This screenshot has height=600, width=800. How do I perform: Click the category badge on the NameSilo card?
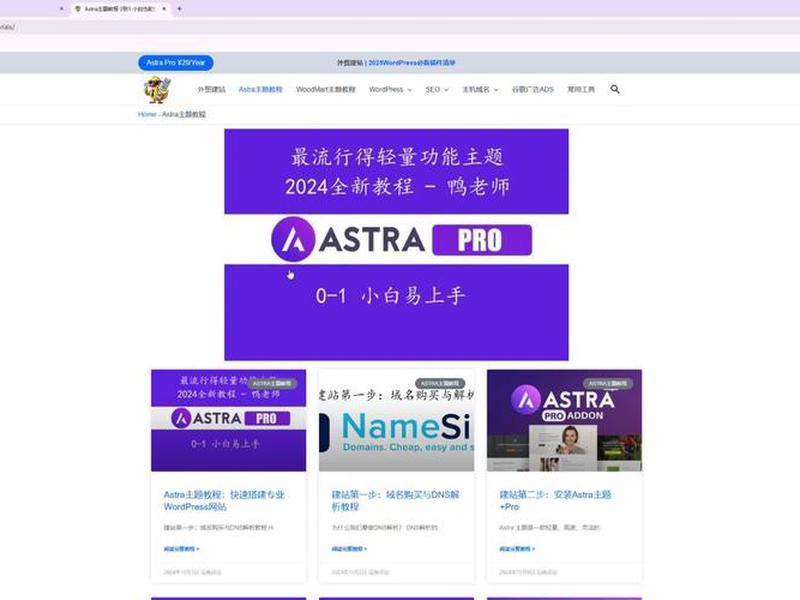(x=440, y=383)
